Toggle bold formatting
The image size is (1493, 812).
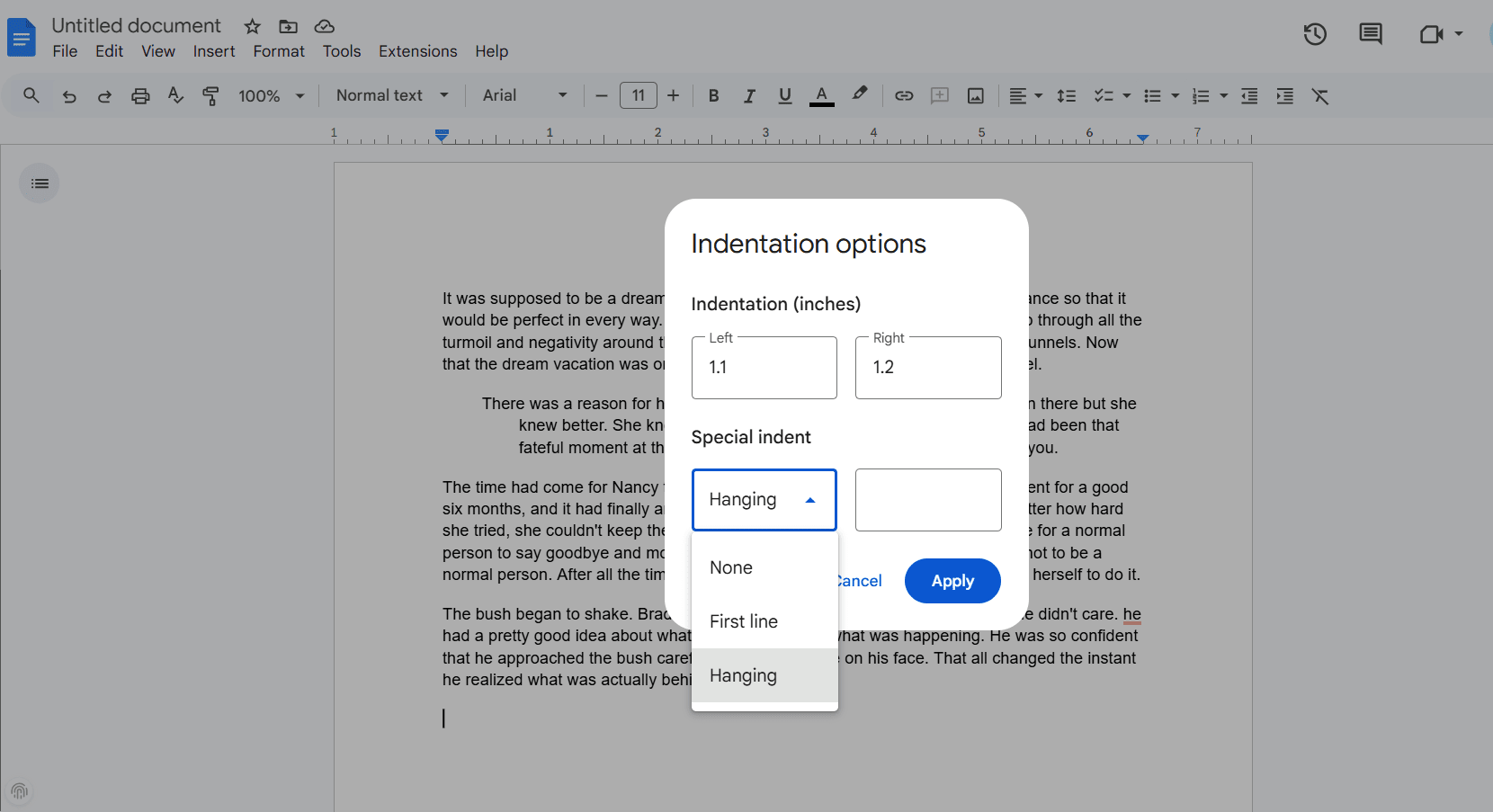pos(713,96)
